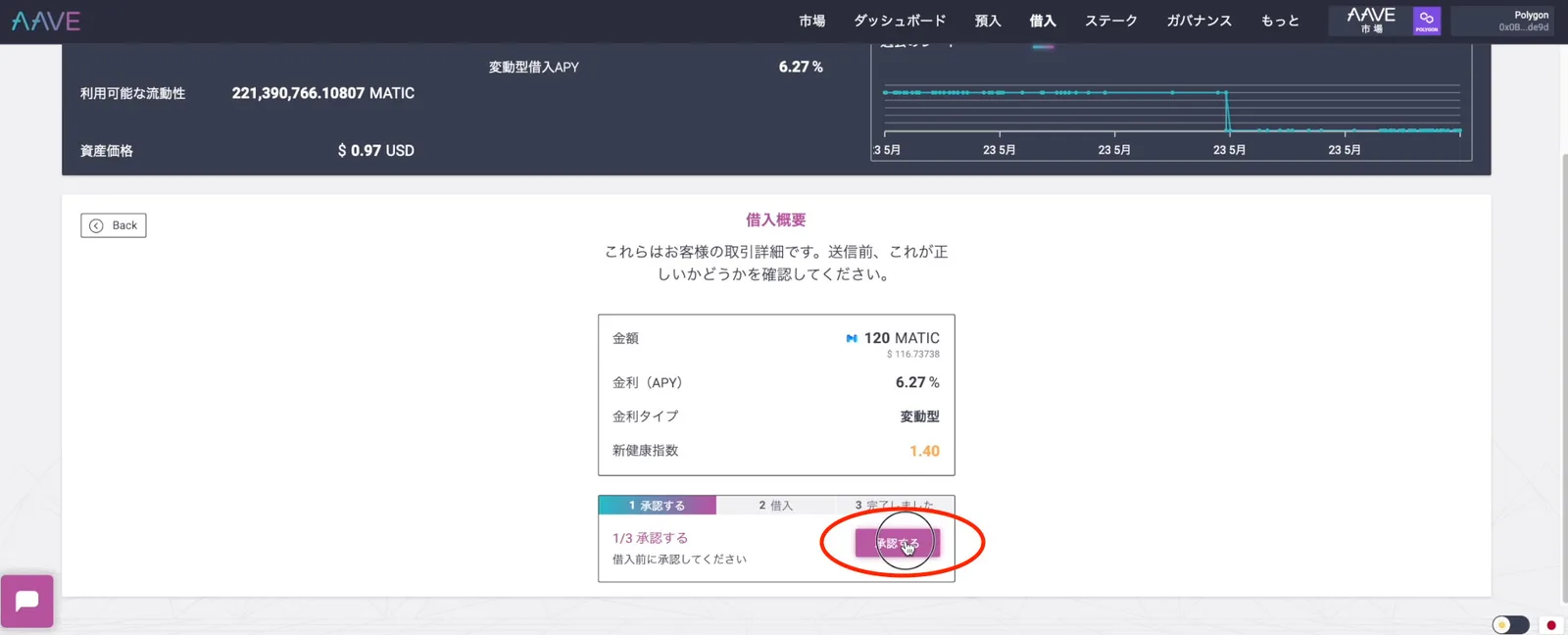Click the 利用可能な流動性 label
This screenshot has width=1568, height=635.
(132, 94)
